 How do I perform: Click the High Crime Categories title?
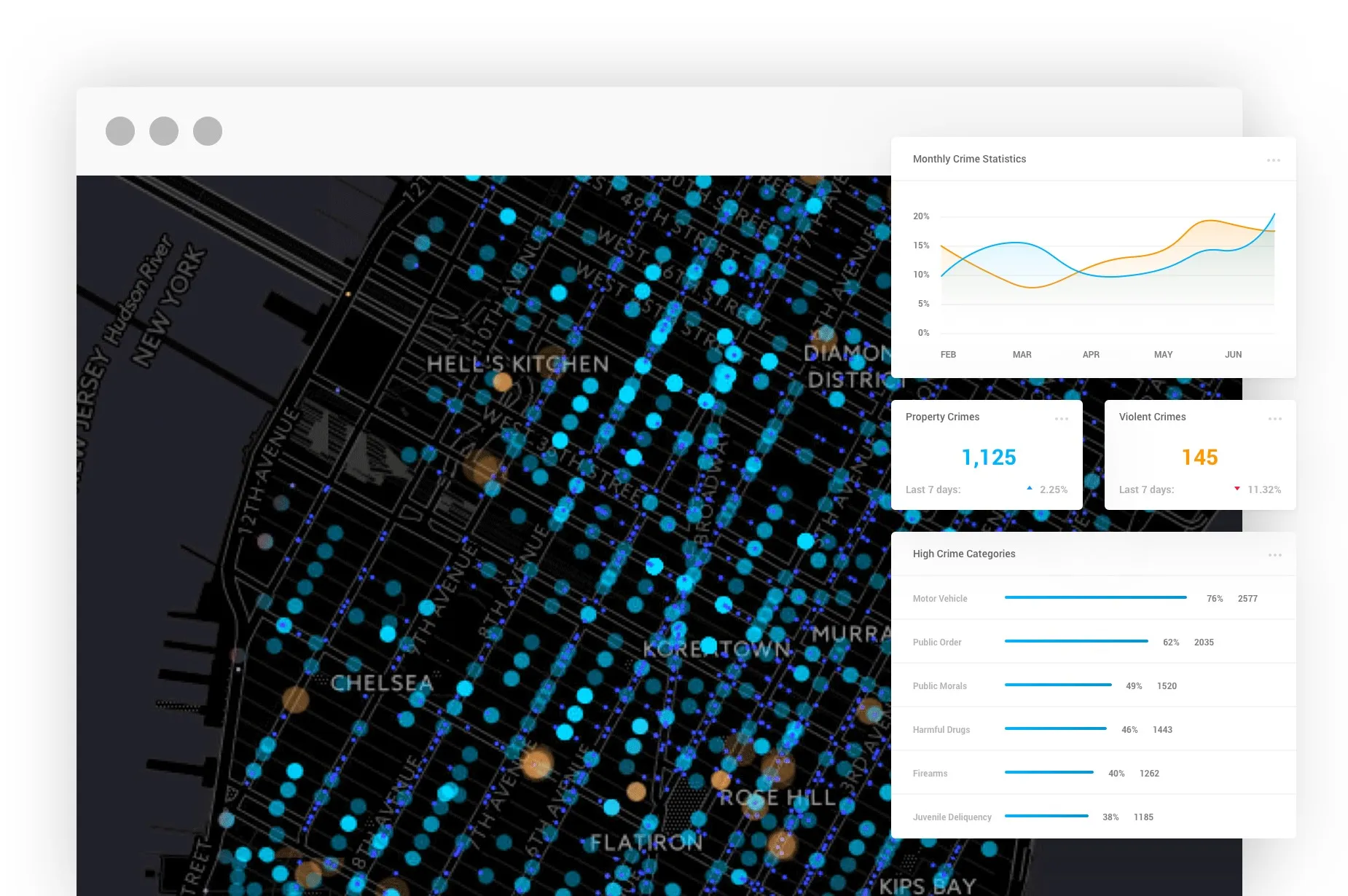pyautogui.click(x=964, y=554)
